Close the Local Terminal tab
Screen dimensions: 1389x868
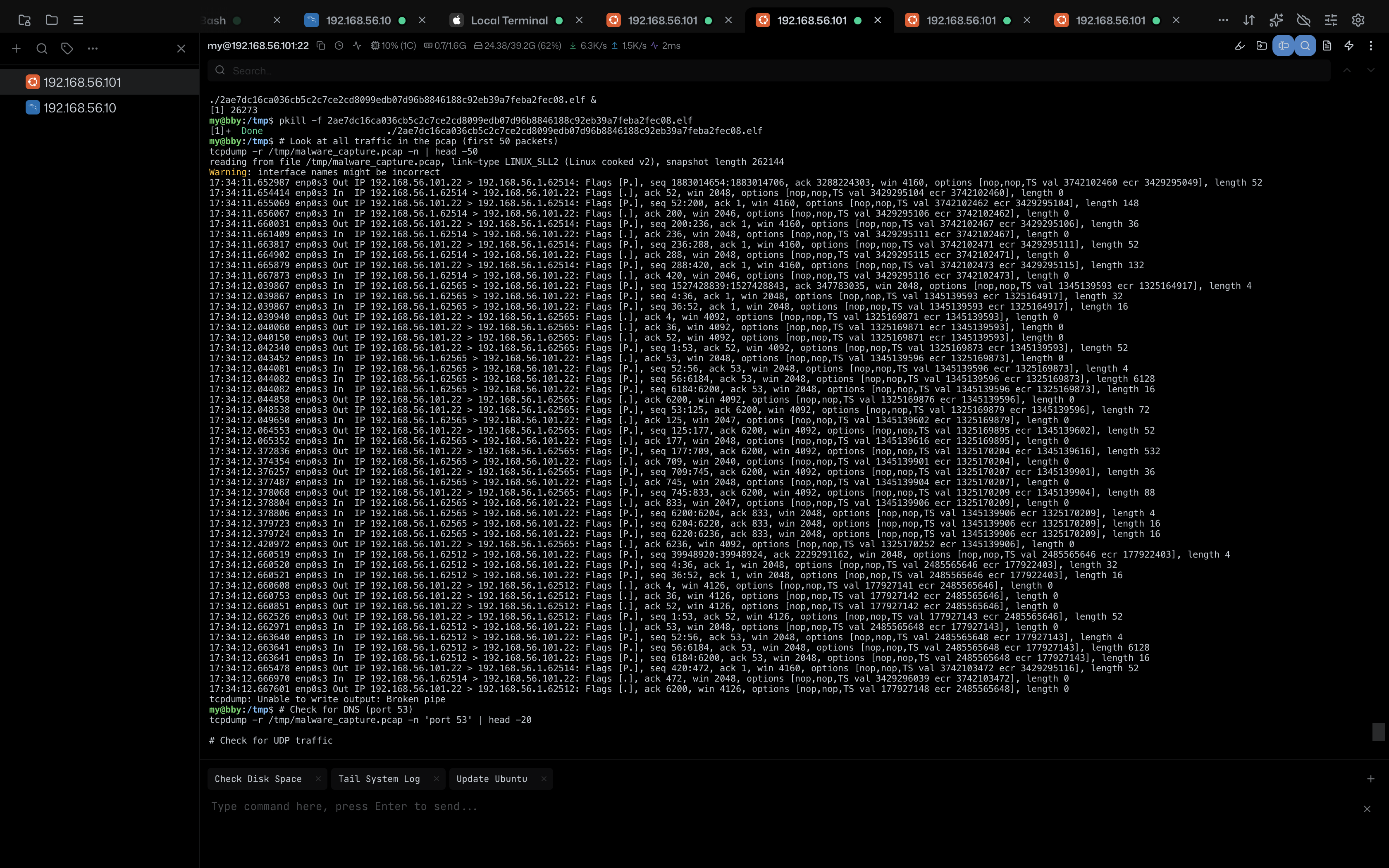tap(579, 20)
